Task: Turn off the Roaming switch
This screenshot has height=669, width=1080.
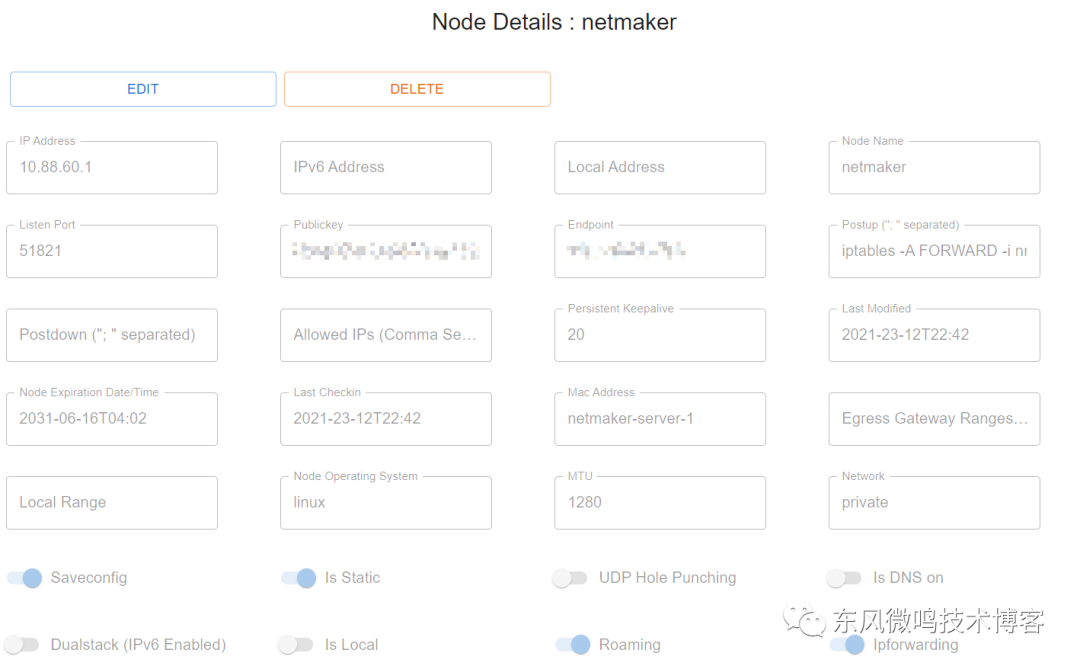Action: (x=573, y=644)
